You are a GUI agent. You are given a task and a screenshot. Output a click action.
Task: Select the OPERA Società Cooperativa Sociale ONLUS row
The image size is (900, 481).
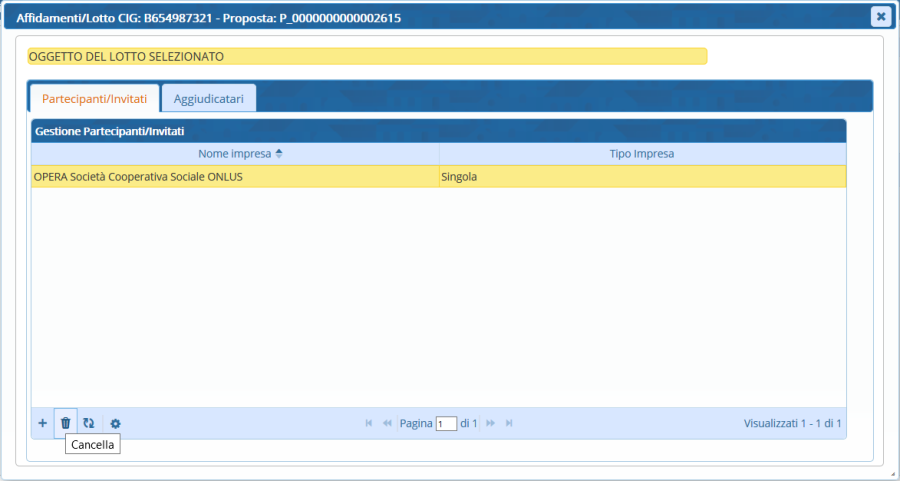(138, 177)
